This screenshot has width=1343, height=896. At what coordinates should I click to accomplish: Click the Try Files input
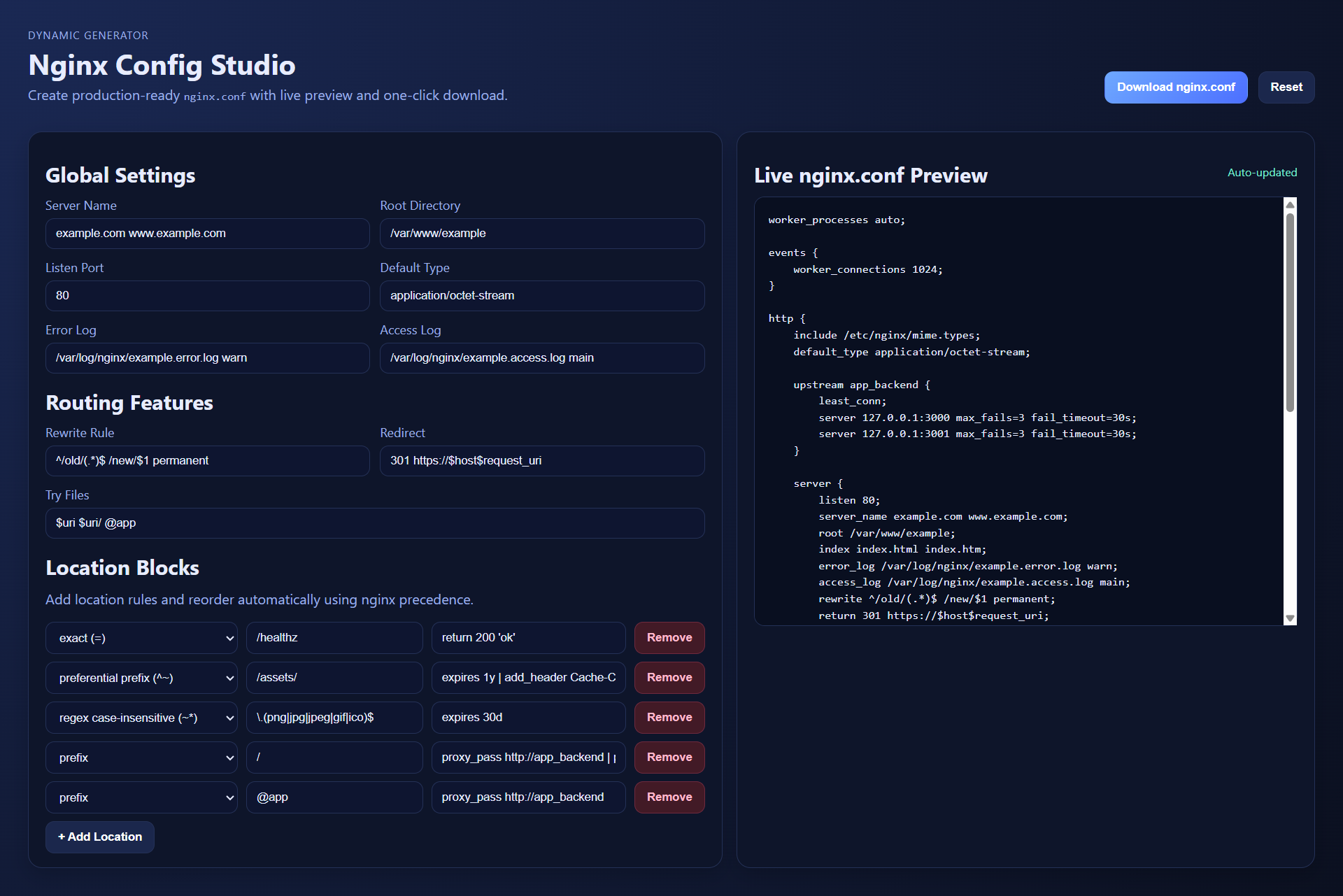(375, 523)
